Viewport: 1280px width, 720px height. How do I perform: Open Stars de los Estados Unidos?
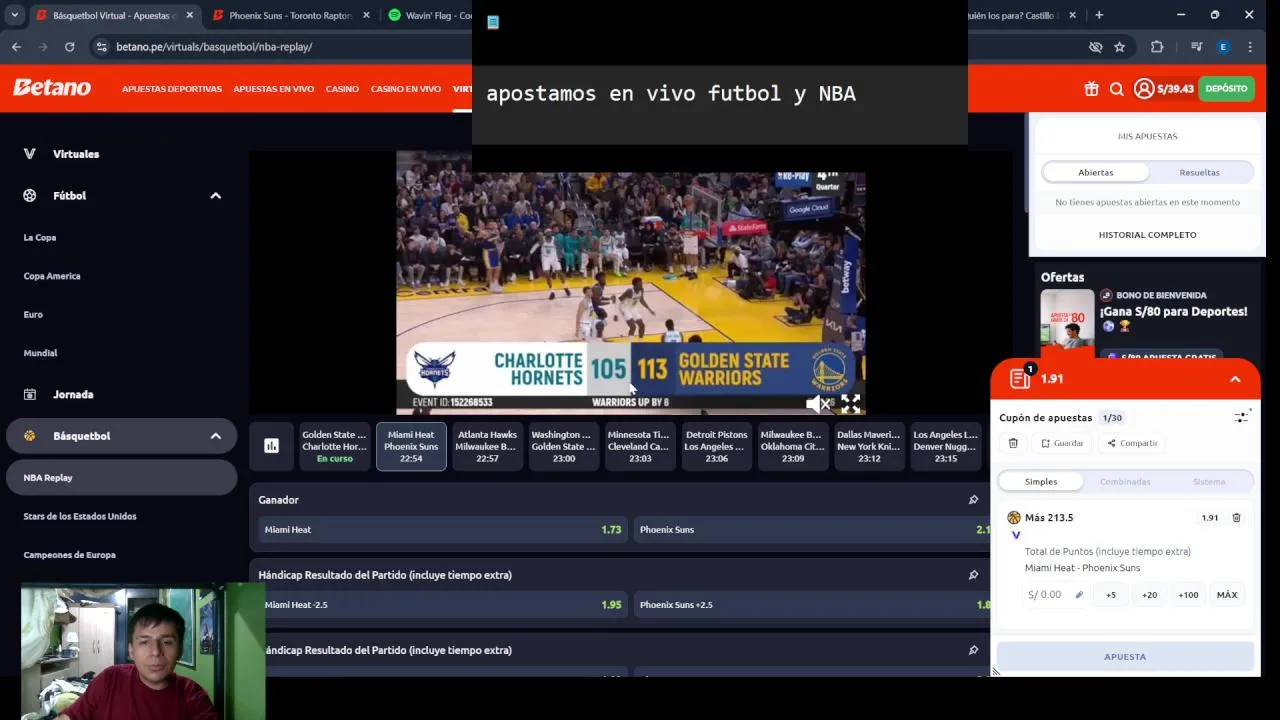point(80,516)
